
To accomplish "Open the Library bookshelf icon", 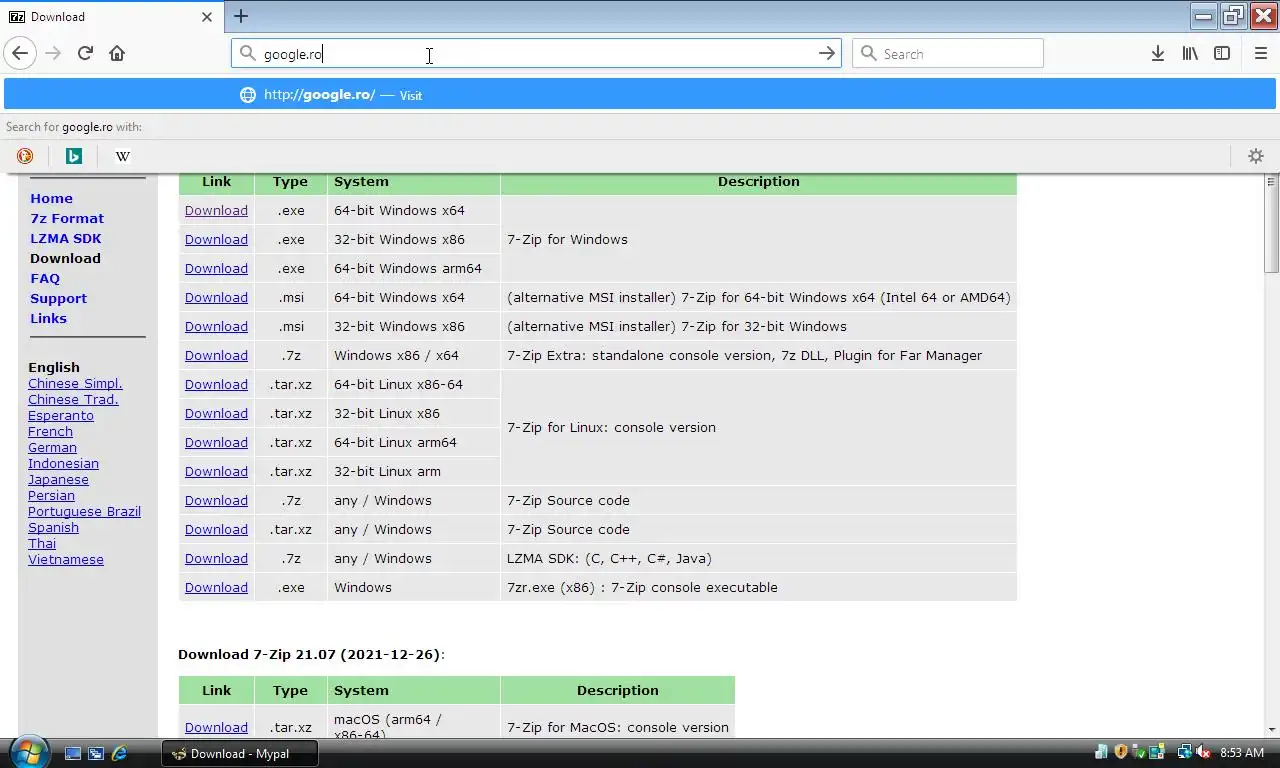I will click(x=1190, y=53).
